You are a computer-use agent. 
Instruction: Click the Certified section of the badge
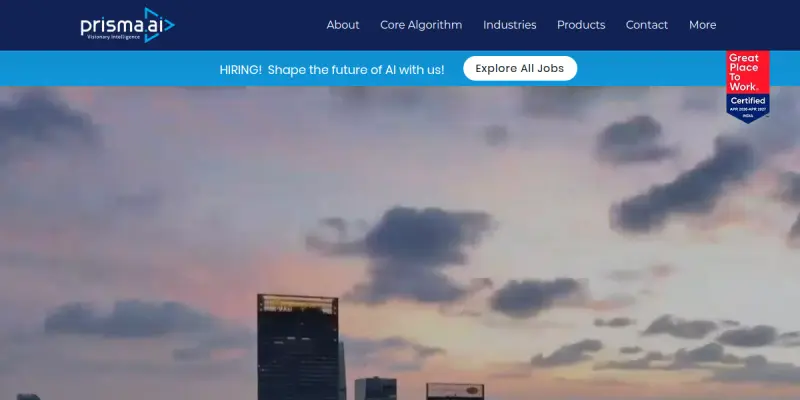[x=748, y=101]
